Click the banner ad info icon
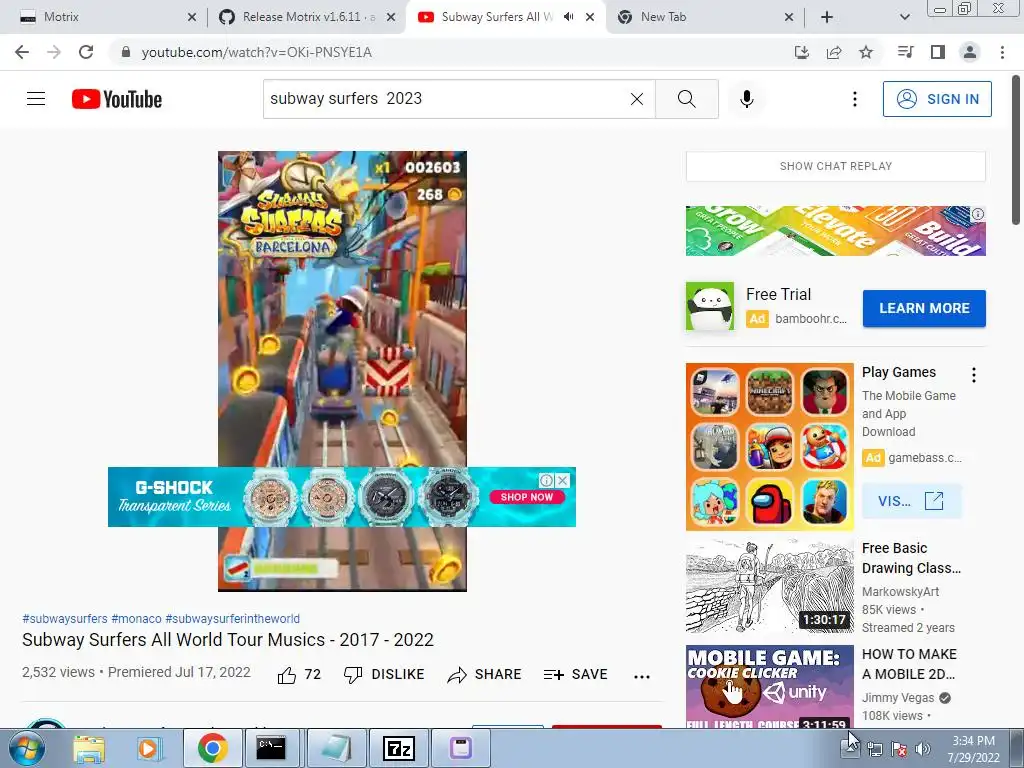 tap(978, 214)
